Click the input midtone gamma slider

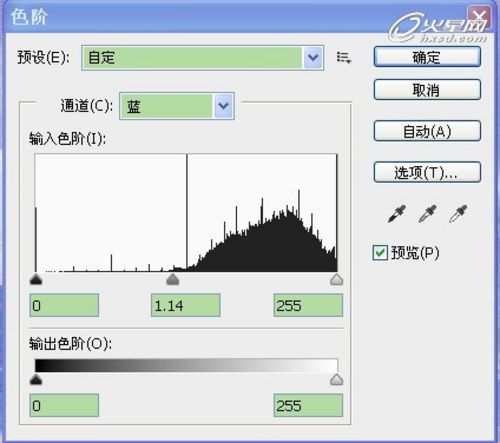point(173,279)
